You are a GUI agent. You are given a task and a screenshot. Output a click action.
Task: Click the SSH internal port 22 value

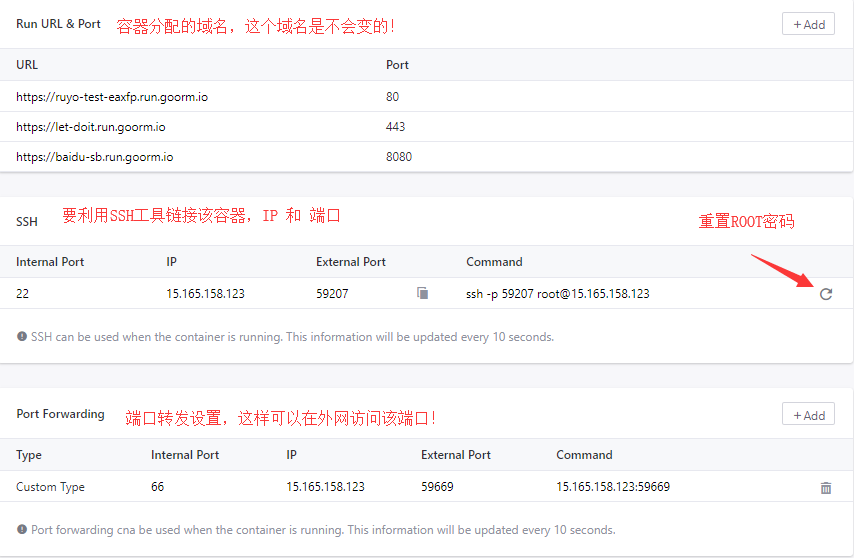(x=22, y=294)
